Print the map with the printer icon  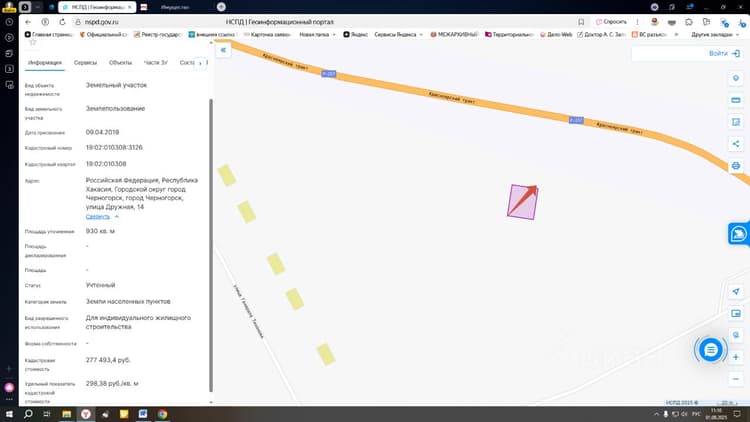click(x=736, y=166)
